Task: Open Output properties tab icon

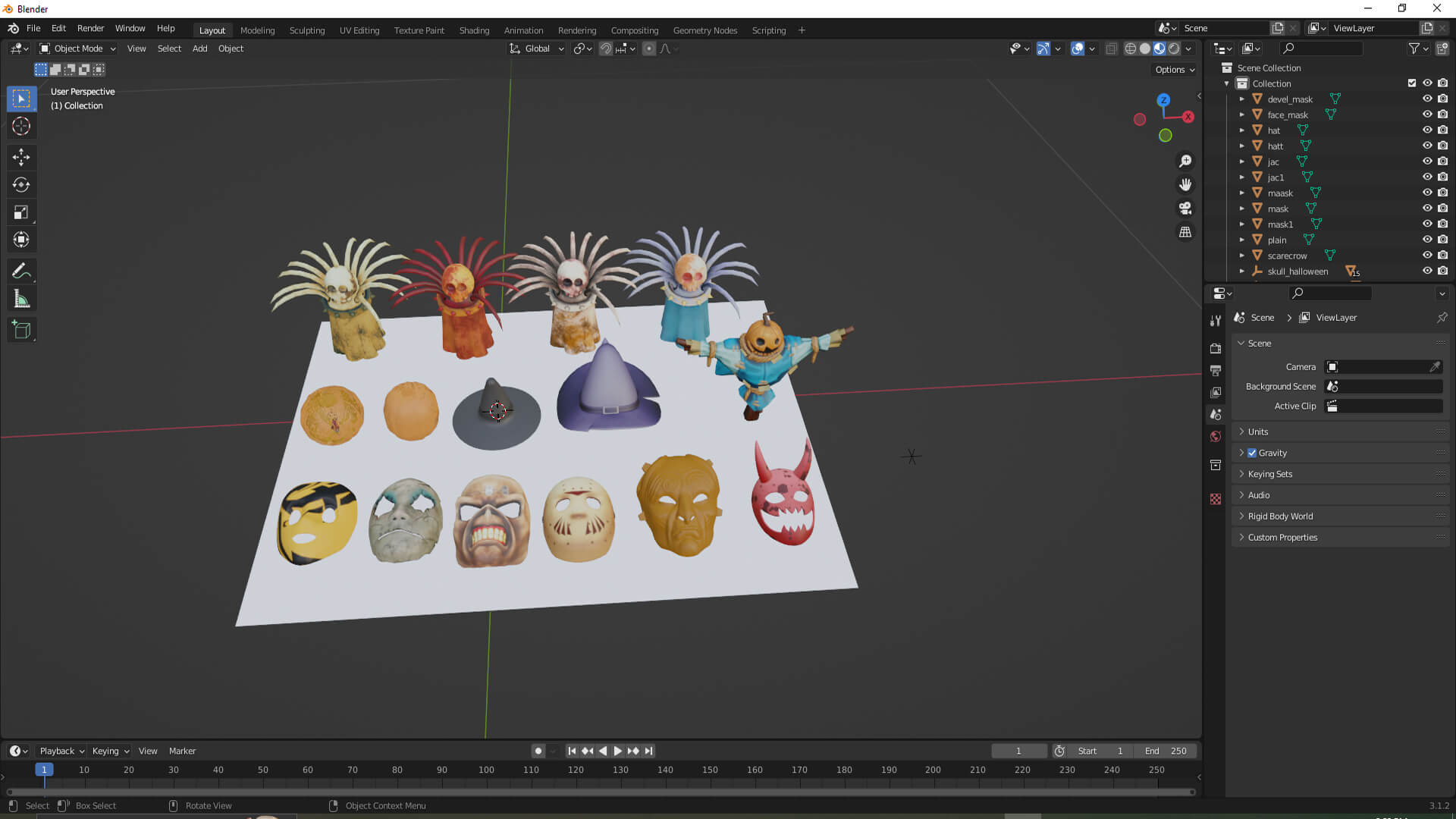Action: click(1216, 370)
